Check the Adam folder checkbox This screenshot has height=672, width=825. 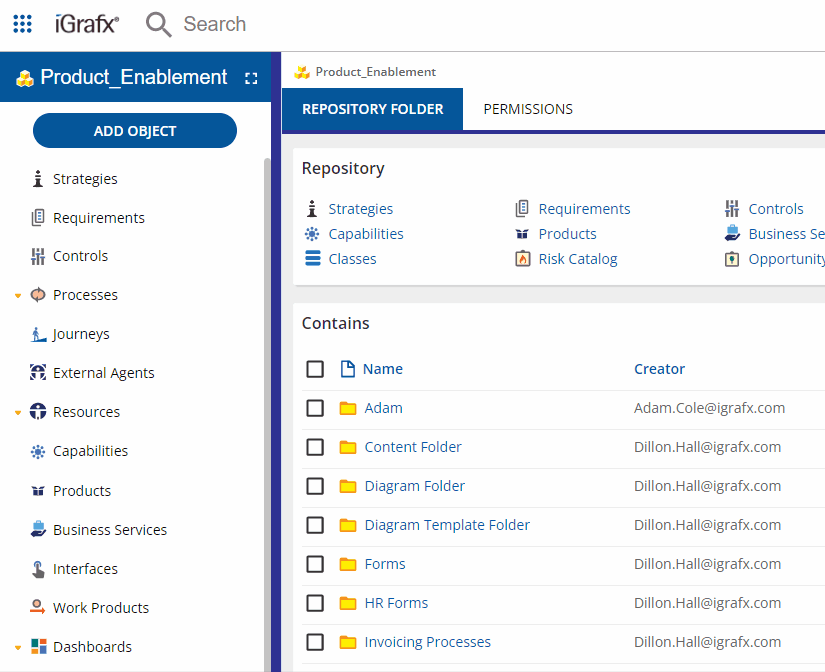(315, 408)
